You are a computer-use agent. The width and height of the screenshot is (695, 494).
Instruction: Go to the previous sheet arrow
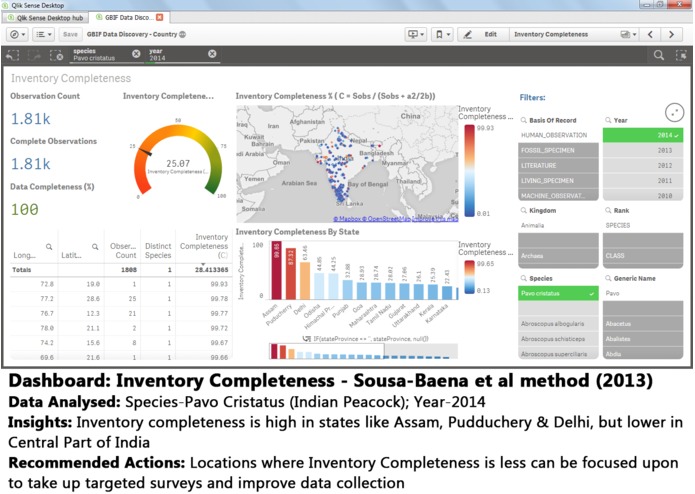point(650,34)
